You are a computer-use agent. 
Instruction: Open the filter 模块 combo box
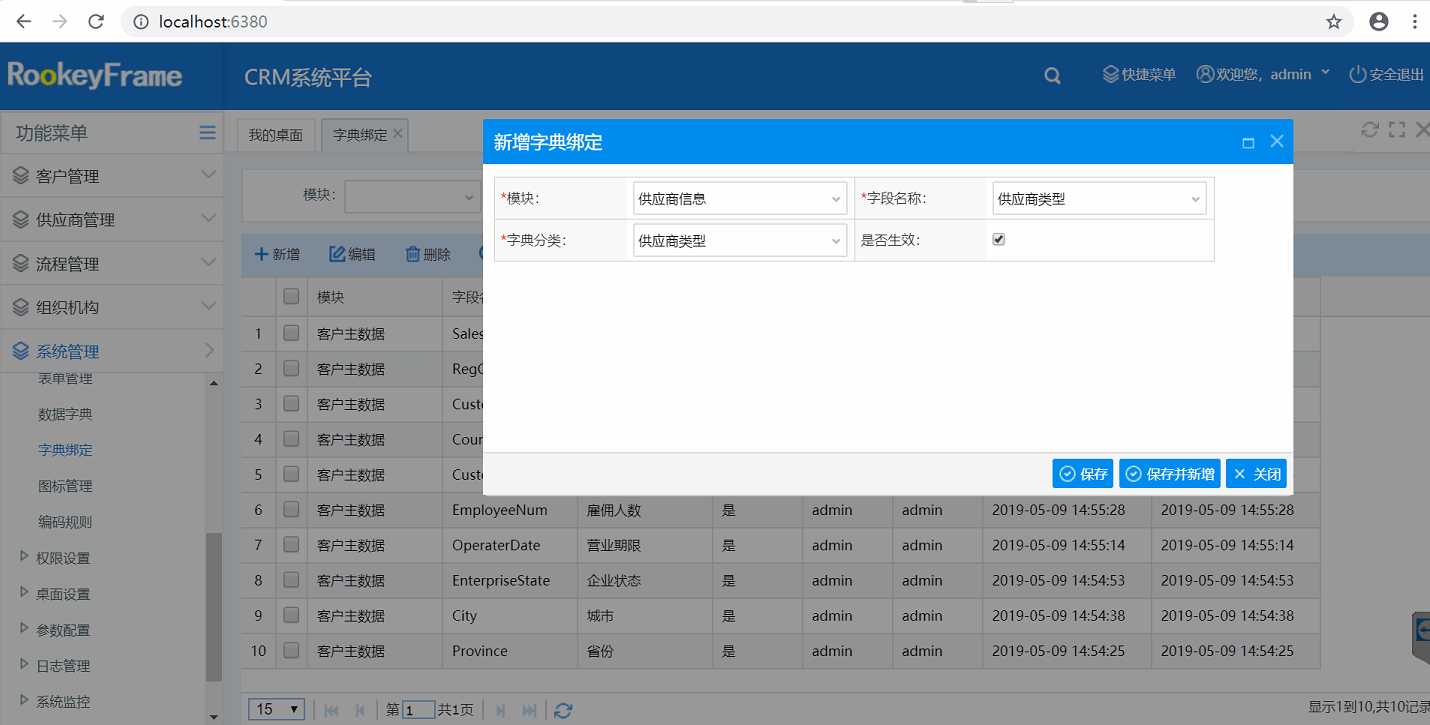412,196
